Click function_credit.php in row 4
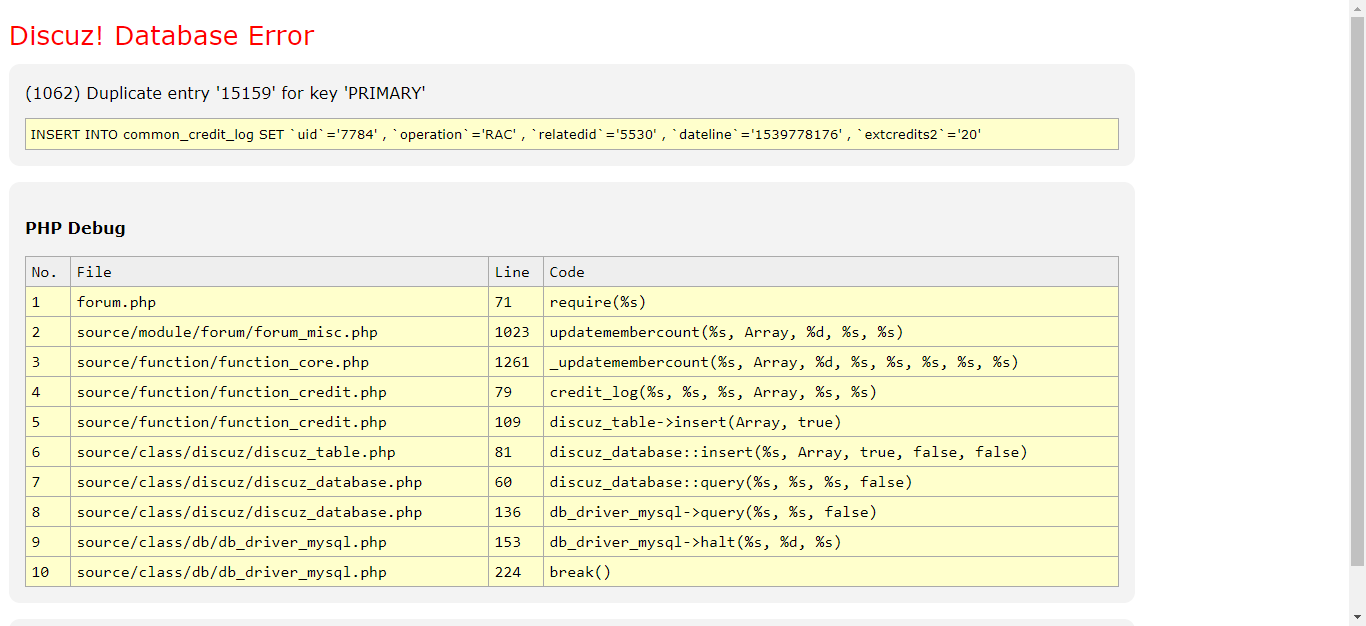1366x626 pixels. [x=231, y=392]
